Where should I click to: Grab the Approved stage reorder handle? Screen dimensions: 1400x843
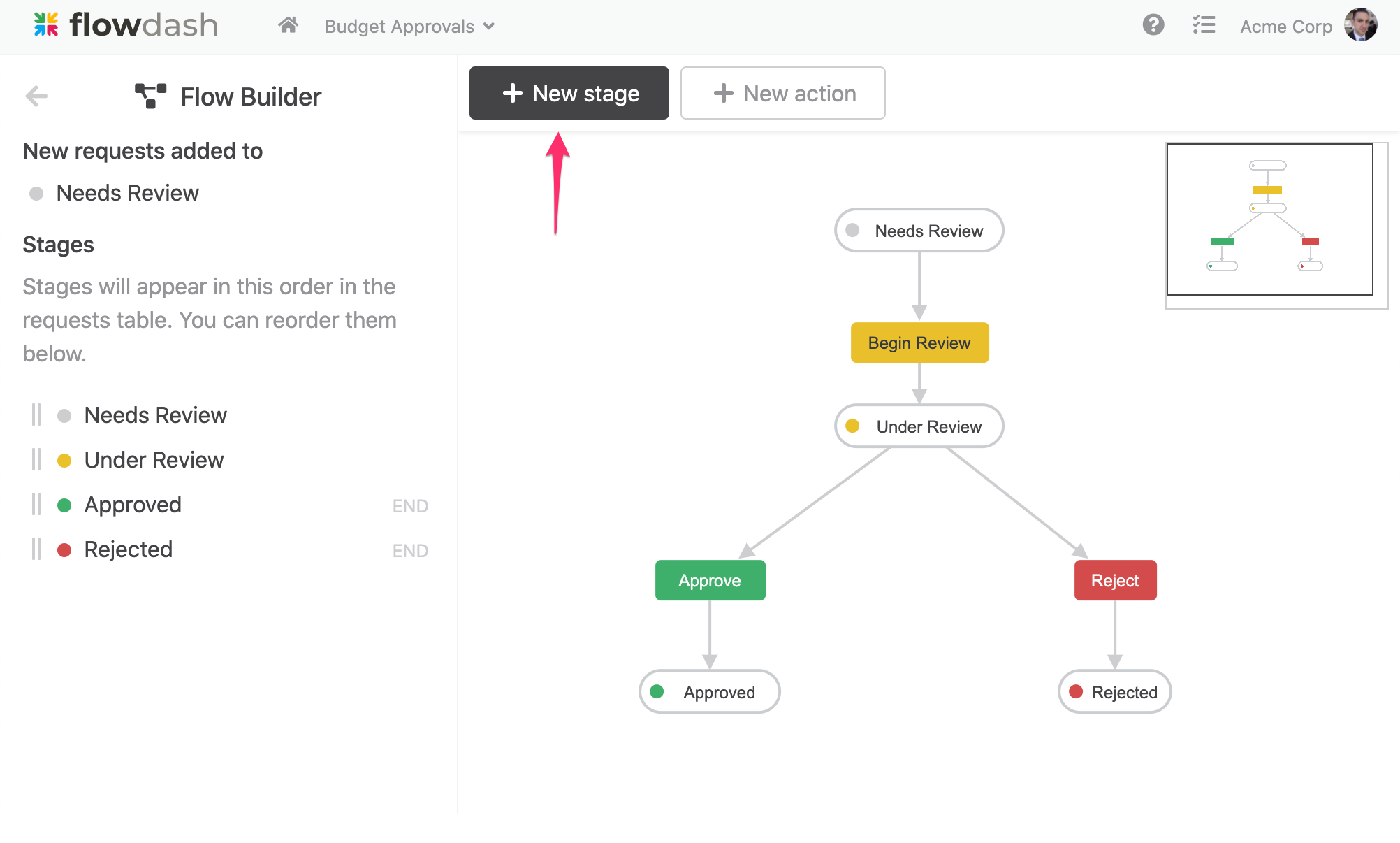tap(36, 505)
